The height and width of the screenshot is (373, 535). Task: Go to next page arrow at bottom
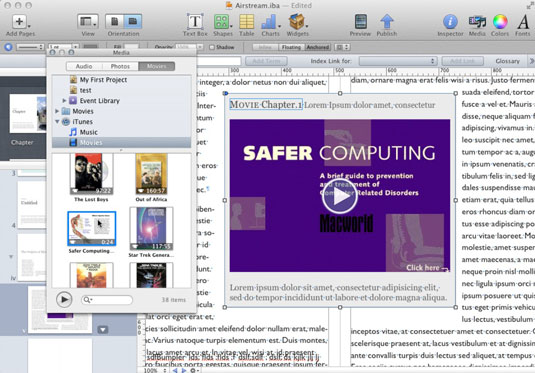[x=184, y=370]
